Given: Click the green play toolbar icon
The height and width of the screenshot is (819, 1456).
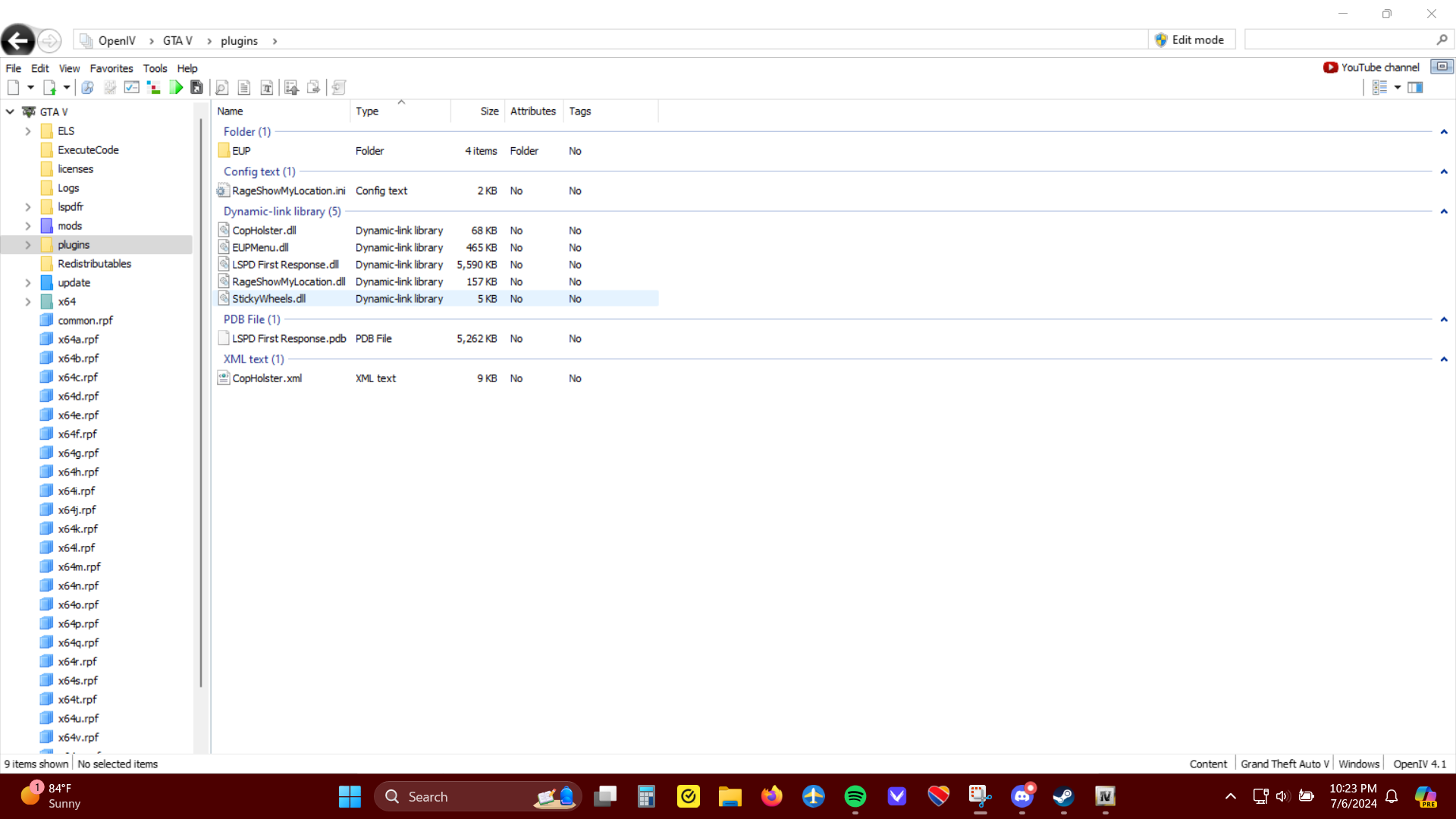Looking at the screenshot, I should point(176,88).
